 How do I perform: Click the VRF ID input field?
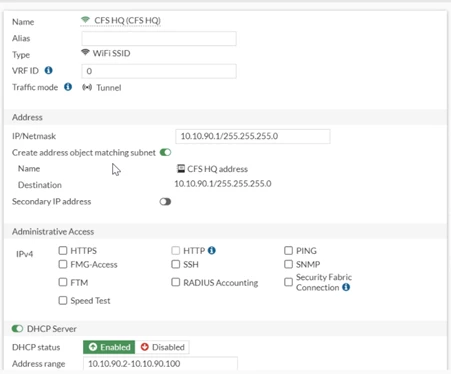point(159,71)
